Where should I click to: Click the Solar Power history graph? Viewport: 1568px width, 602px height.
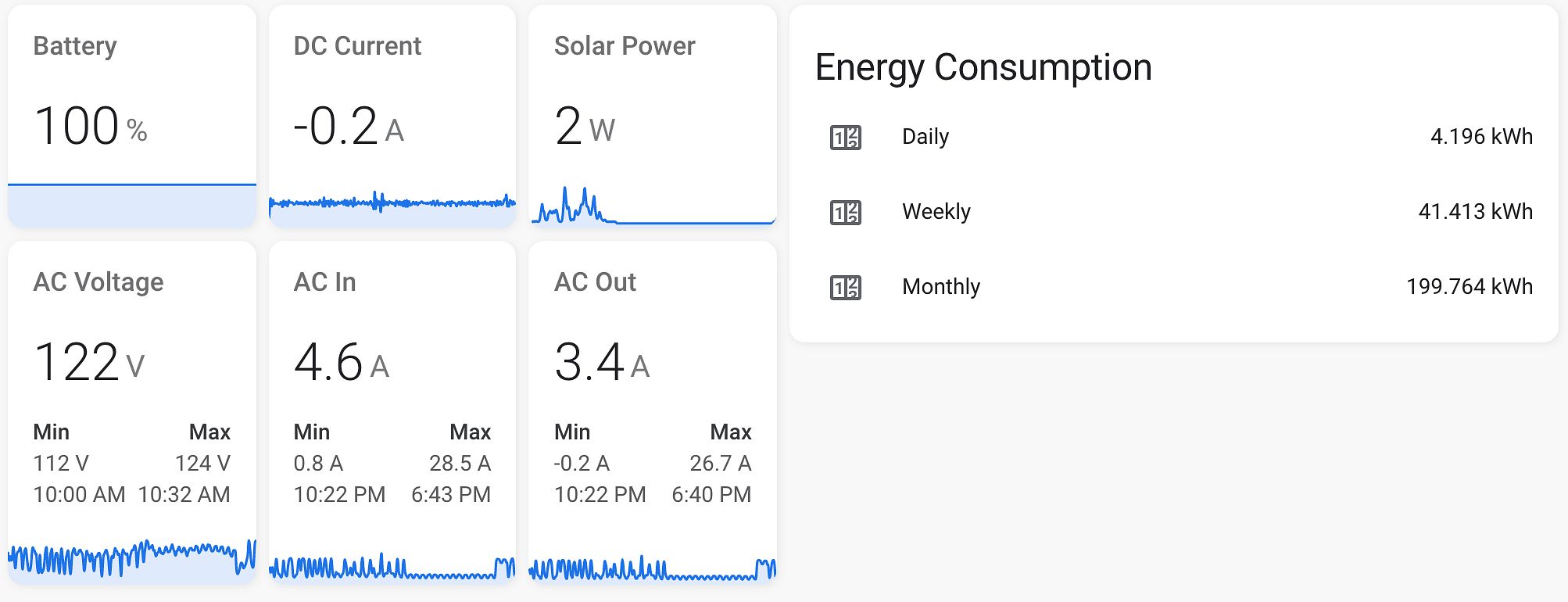[x=653, y=206]
